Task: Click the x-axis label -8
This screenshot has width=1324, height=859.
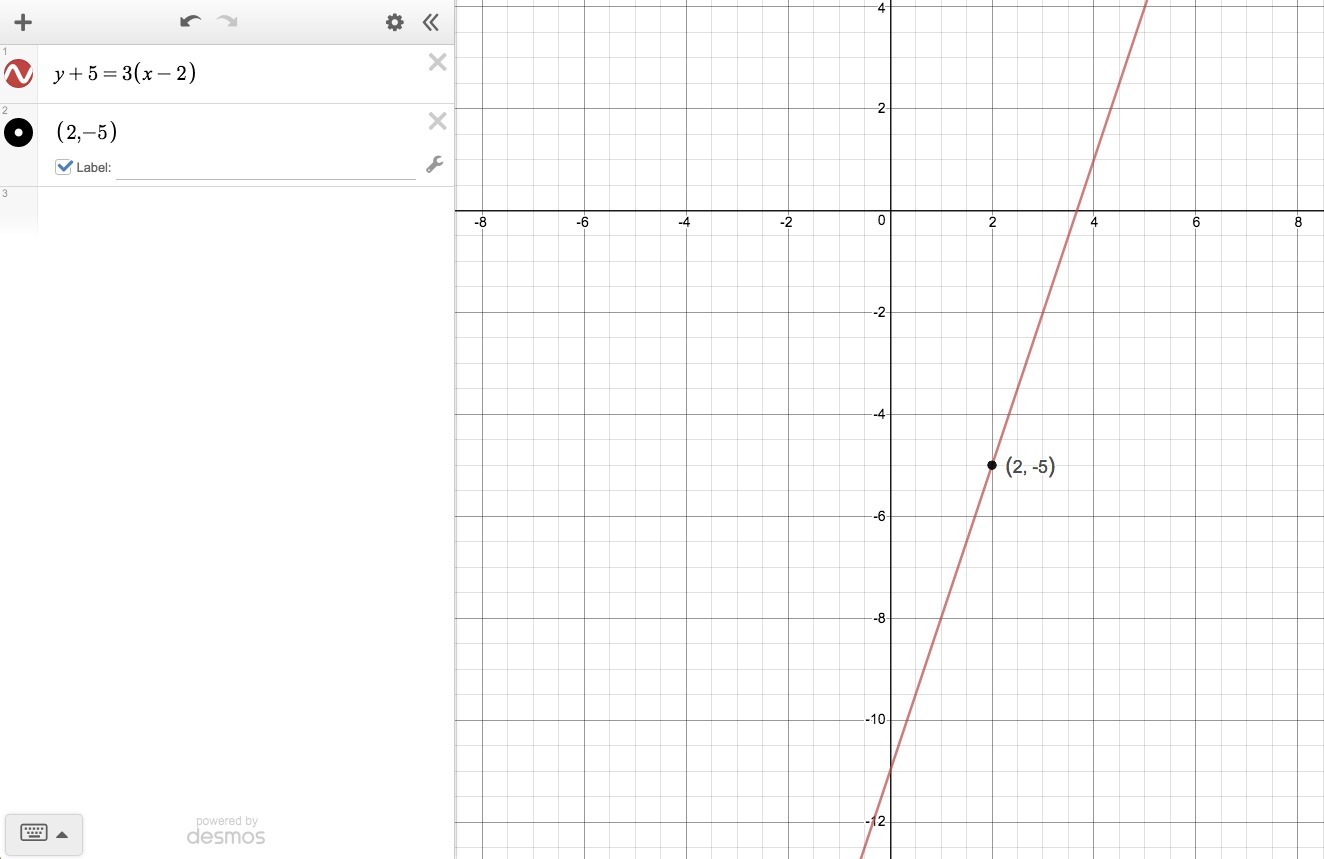Action: 481,223
